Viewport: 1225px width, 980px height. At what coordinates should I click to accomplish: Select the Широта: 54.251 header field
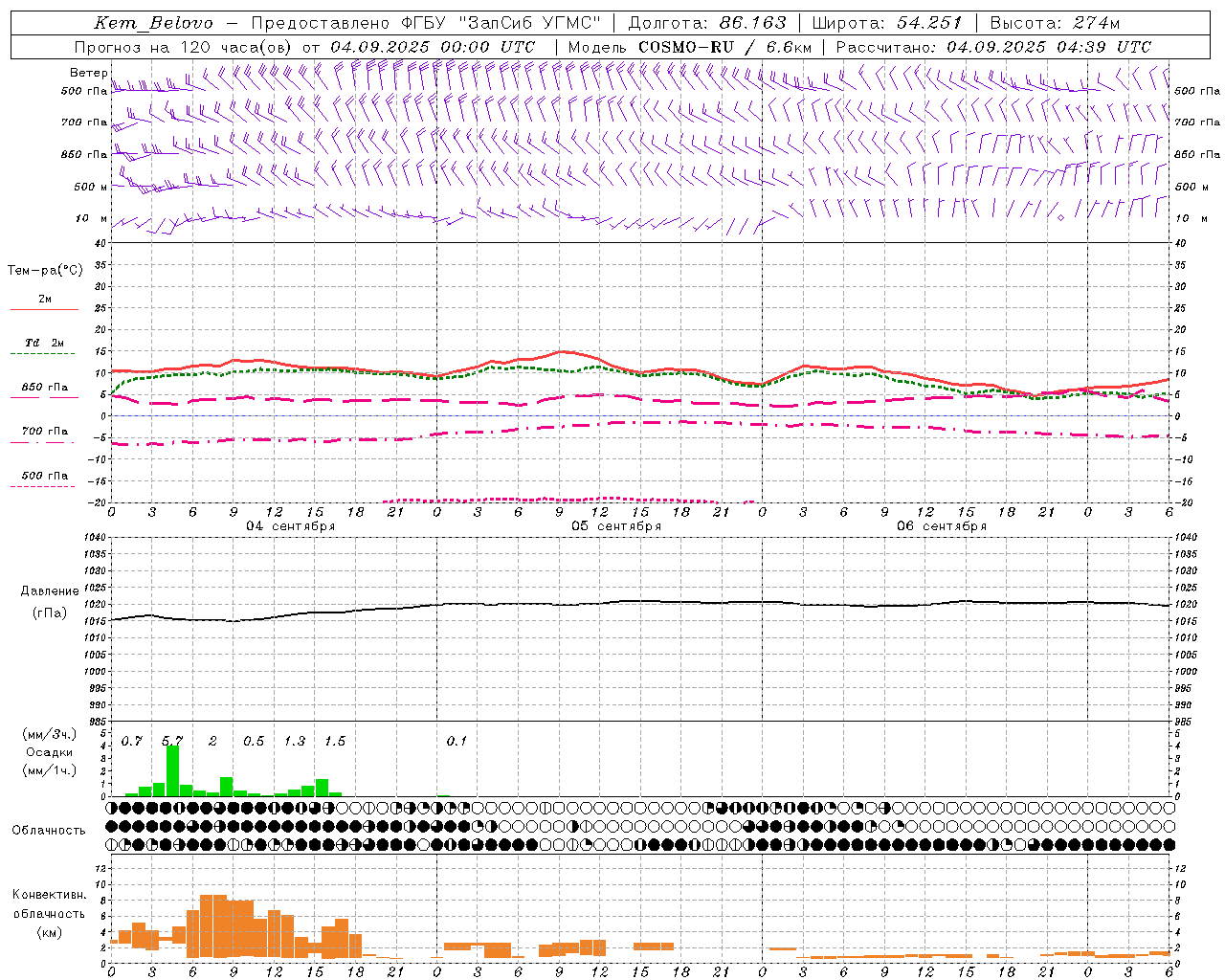[886, 23]
